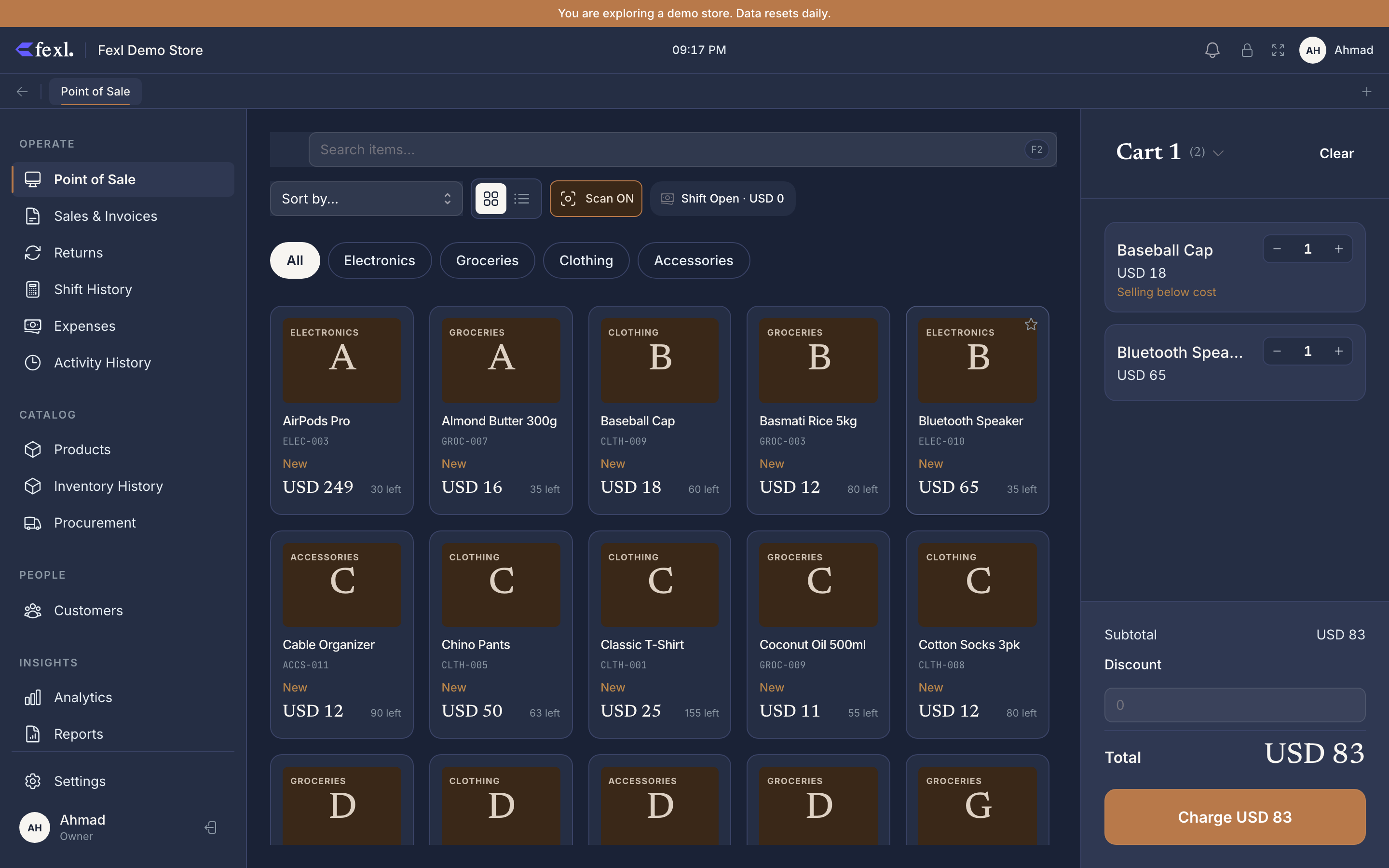Open Products catalog
This screenshot has width=1389, height=868.
click(123, 449)
